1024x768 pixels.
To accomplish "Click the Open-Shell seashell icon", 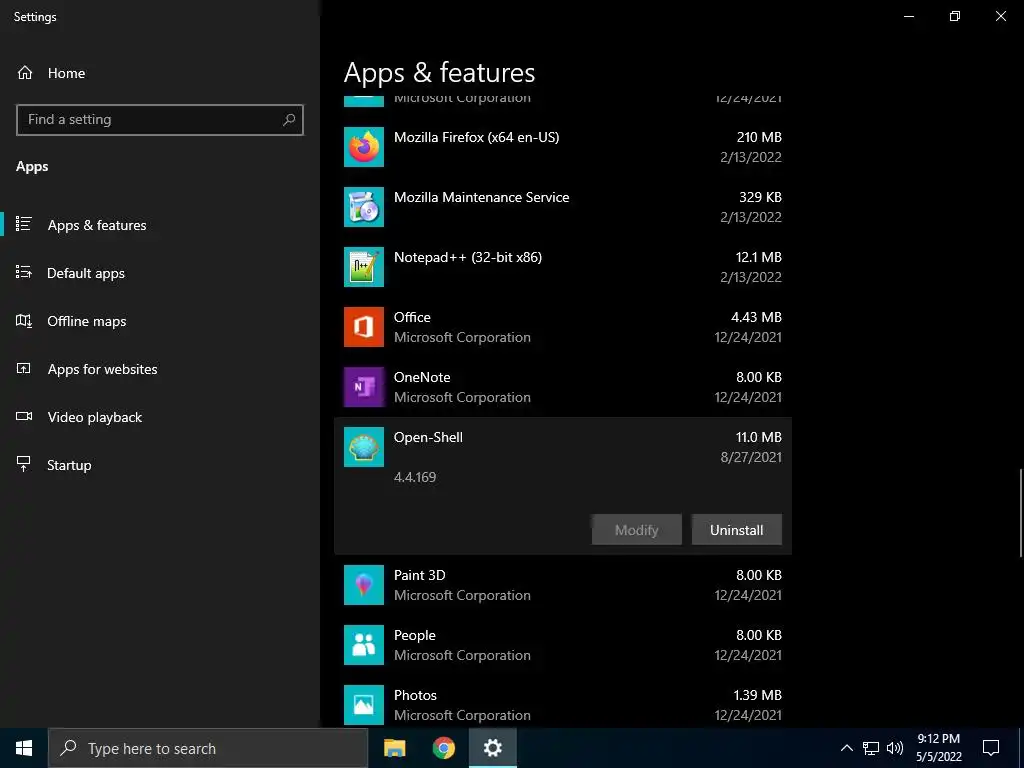I will coord(364,447).
